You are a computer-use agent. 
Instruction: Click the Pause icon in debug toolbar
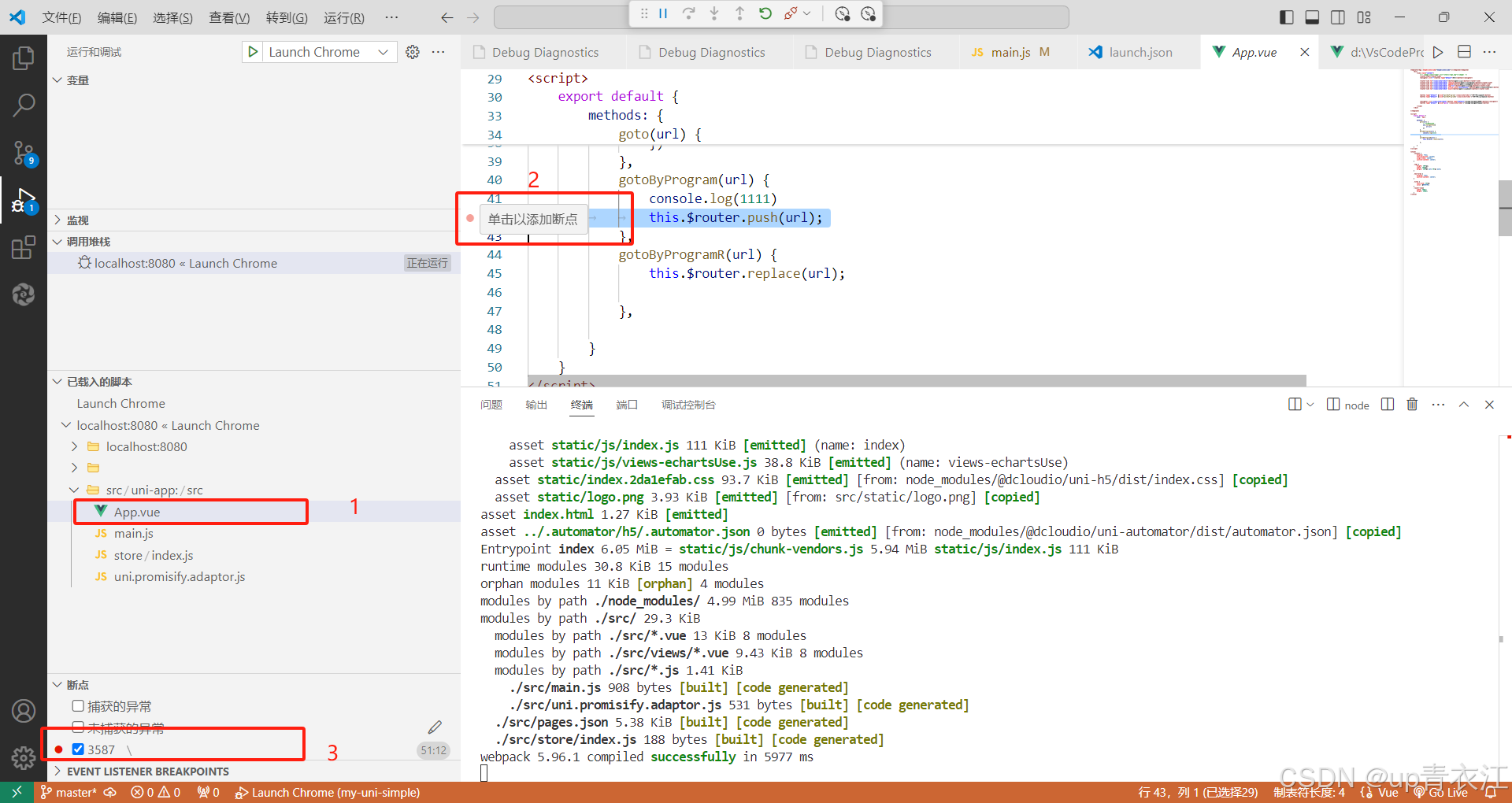pyautogui.click(x=664, y=13)
